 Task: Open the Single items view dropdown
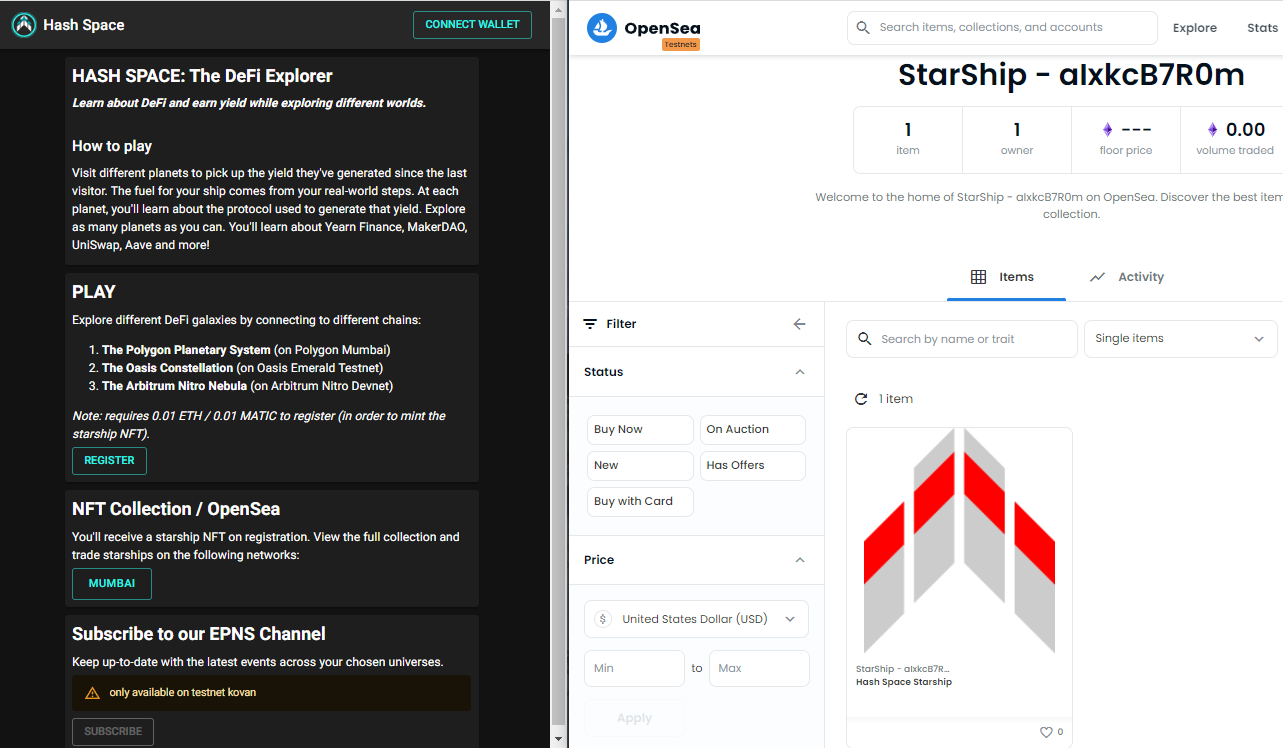click(1180, 339)
